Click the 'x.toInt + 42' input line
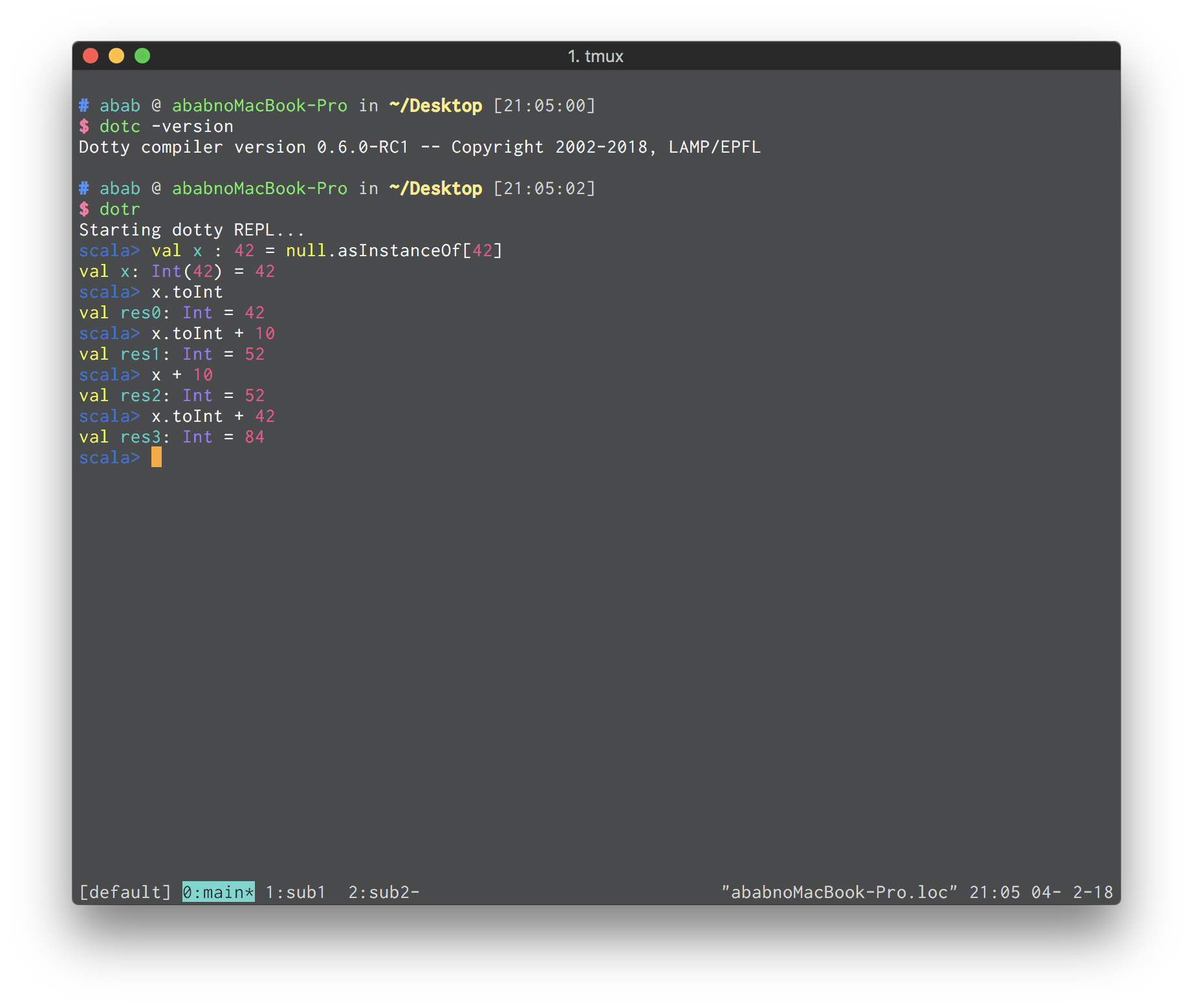 [213, 416]
